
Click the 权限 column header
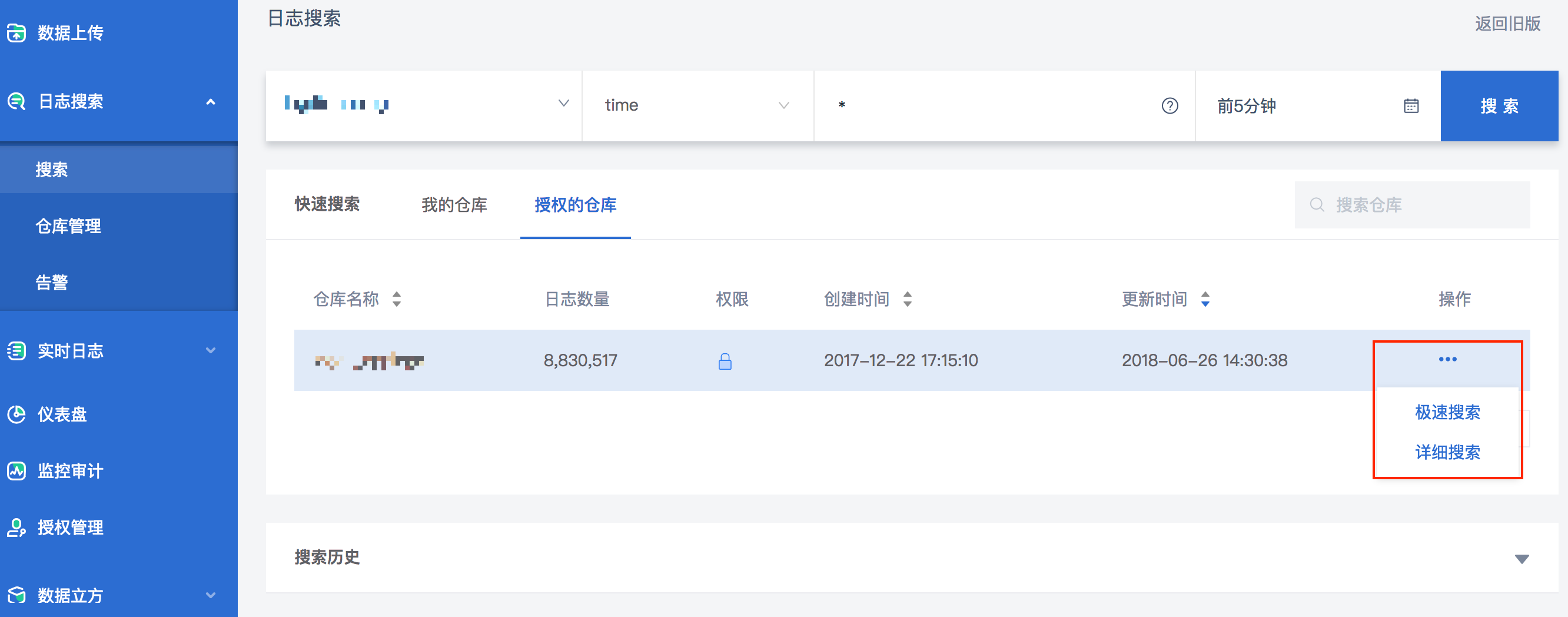732,299
